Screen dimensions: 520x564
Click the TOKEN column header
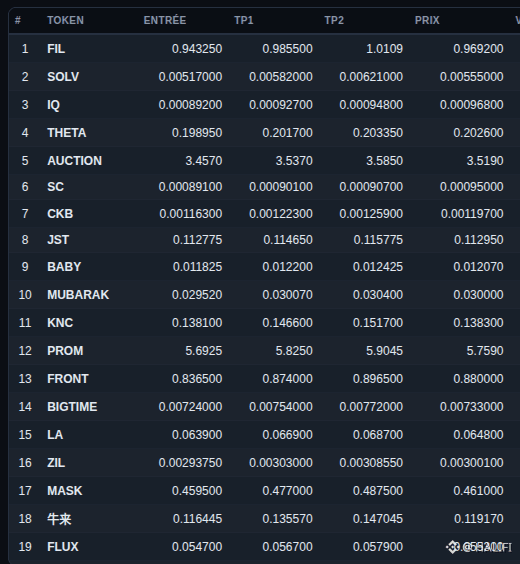[x=65, y=20]
